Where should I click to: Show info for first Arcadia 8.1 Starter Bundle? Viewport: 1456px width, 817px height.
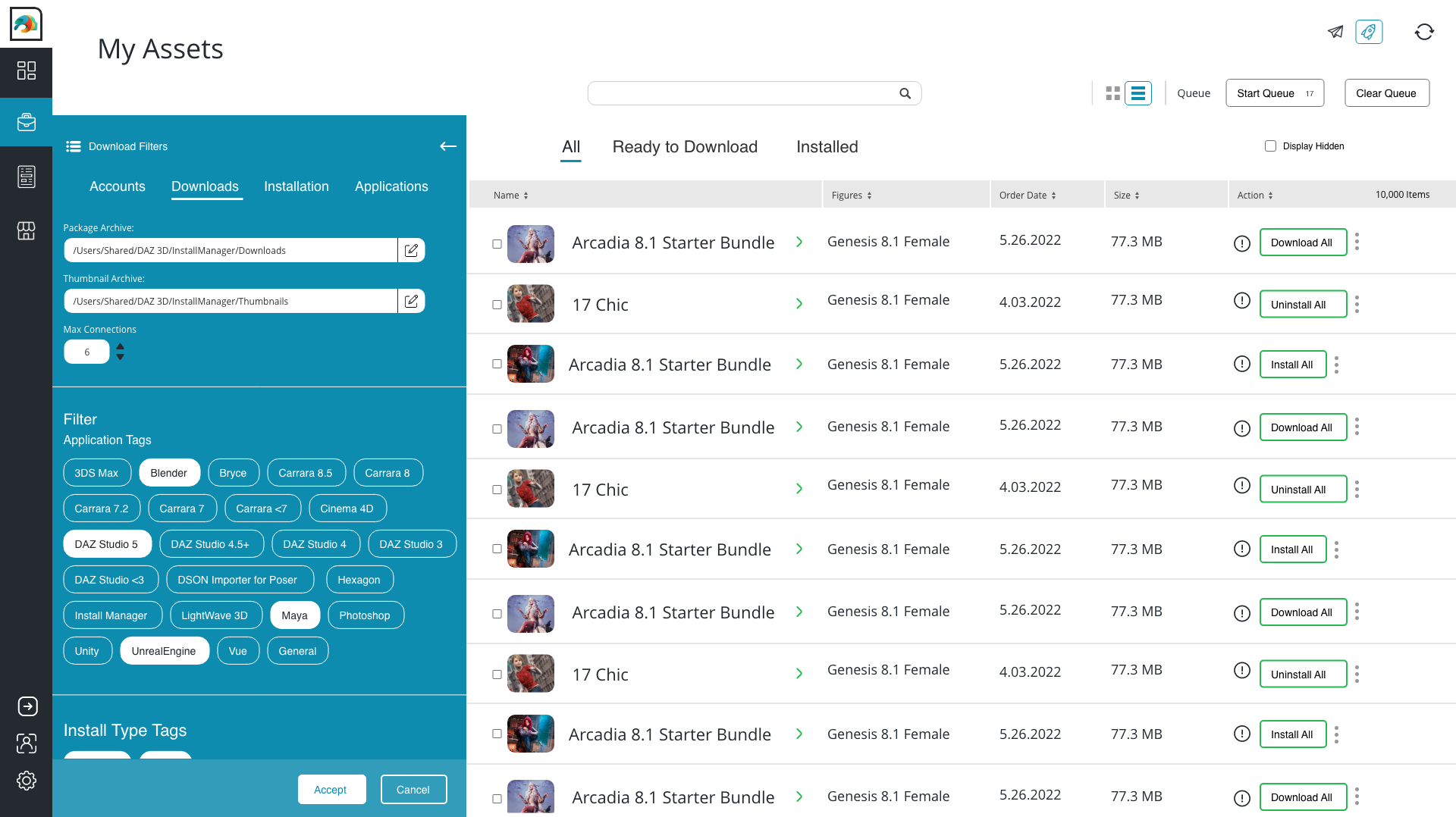tap(1241, 243)
